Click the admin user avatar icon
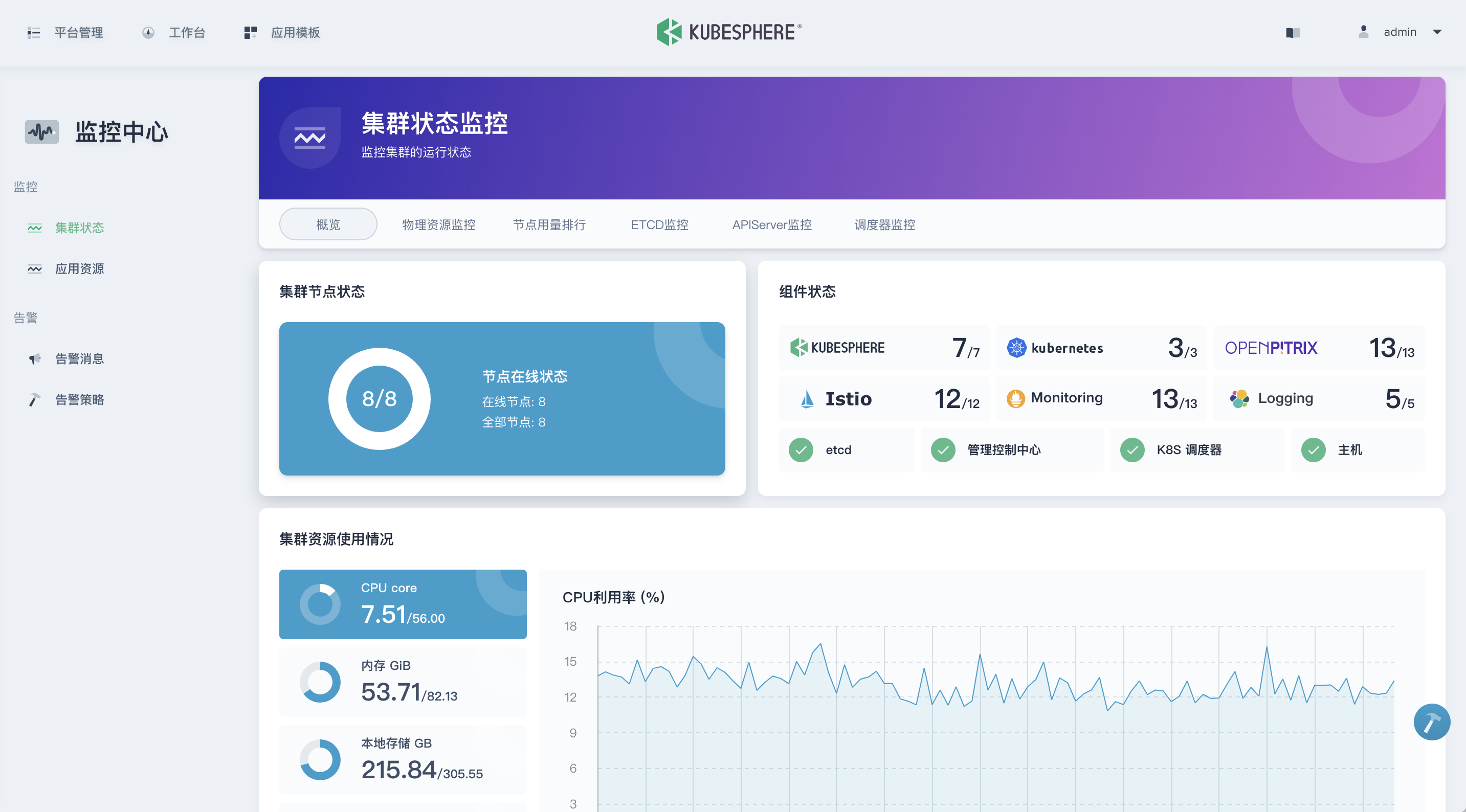 (1363, 32)
